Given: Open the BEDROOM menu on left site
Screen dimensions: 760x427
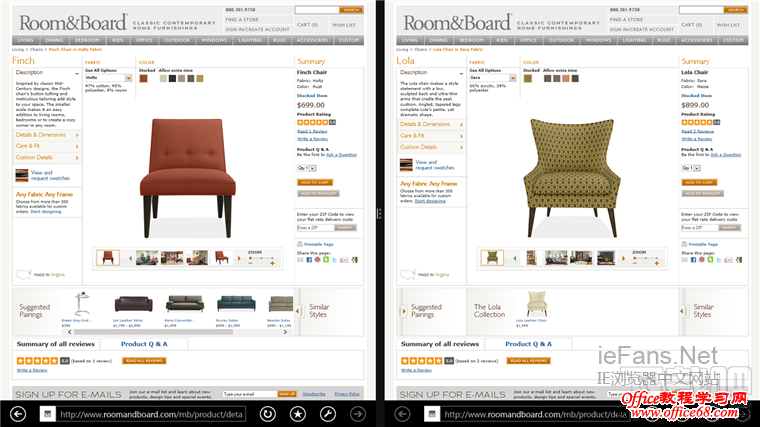Looking at the screenshot, I should 87,40.
